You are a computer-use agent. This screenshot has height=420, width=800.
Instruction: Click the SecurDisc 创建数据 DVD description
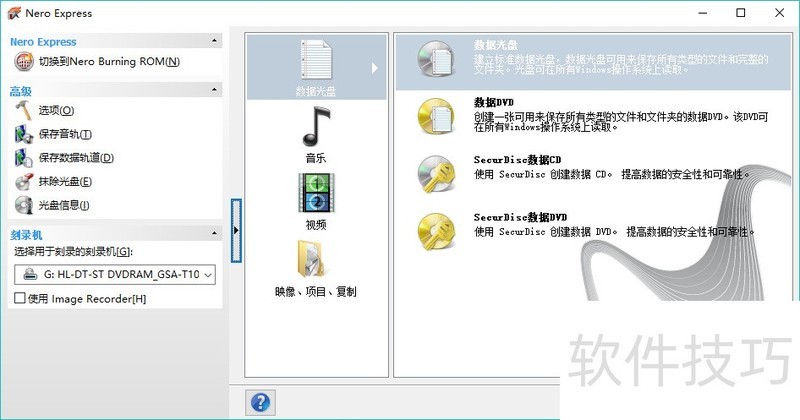click(614, 232)
